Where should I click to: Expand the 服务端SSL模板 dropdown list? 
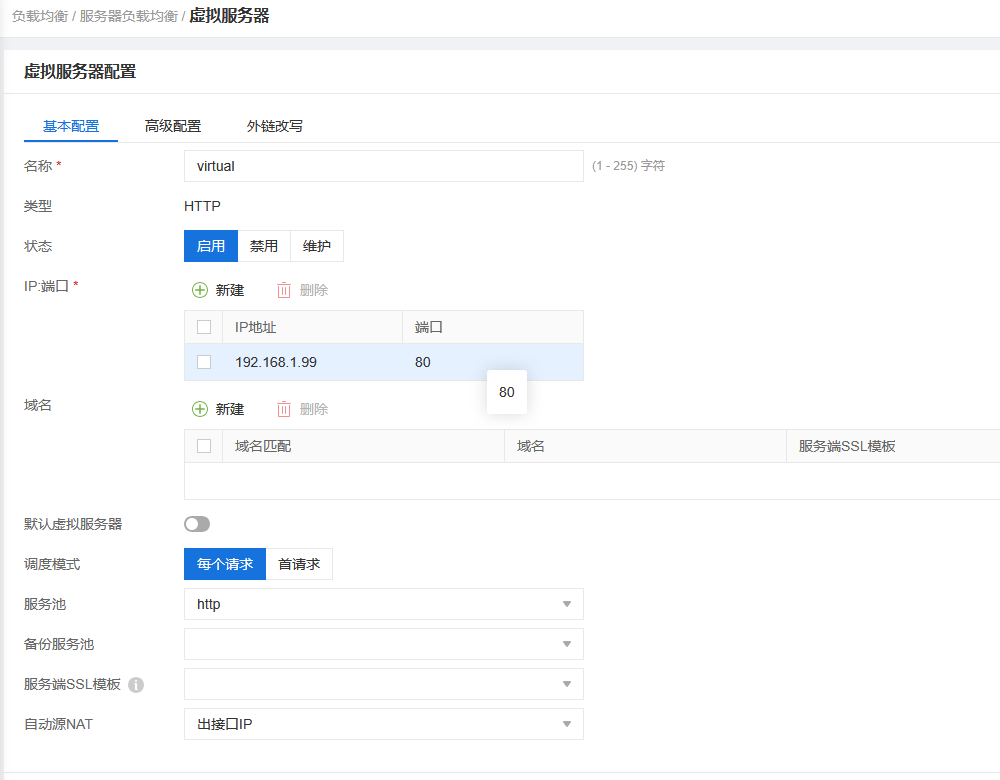pyautogui.click(x=383, y=684)
